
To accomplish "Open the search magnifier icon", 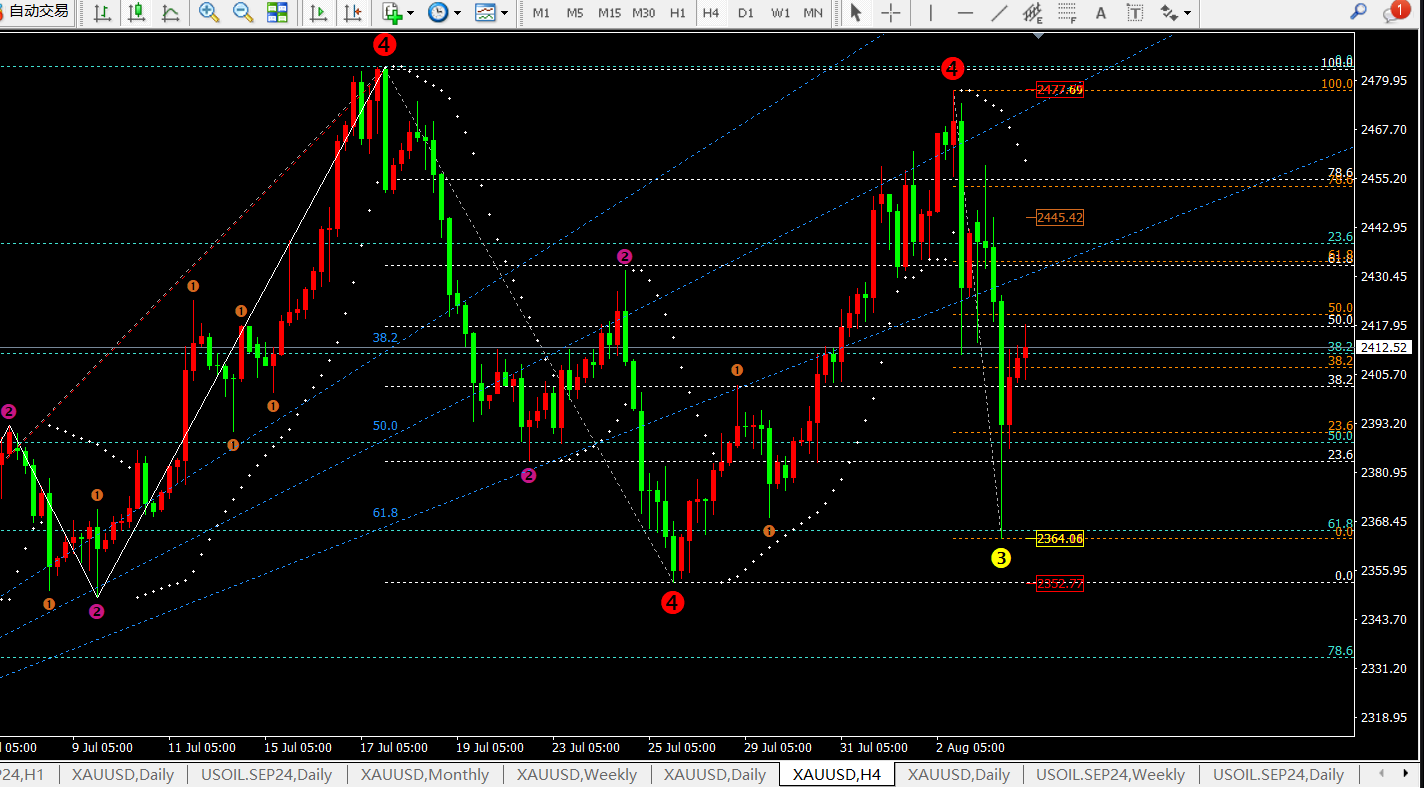I will tap(1358, 12).
